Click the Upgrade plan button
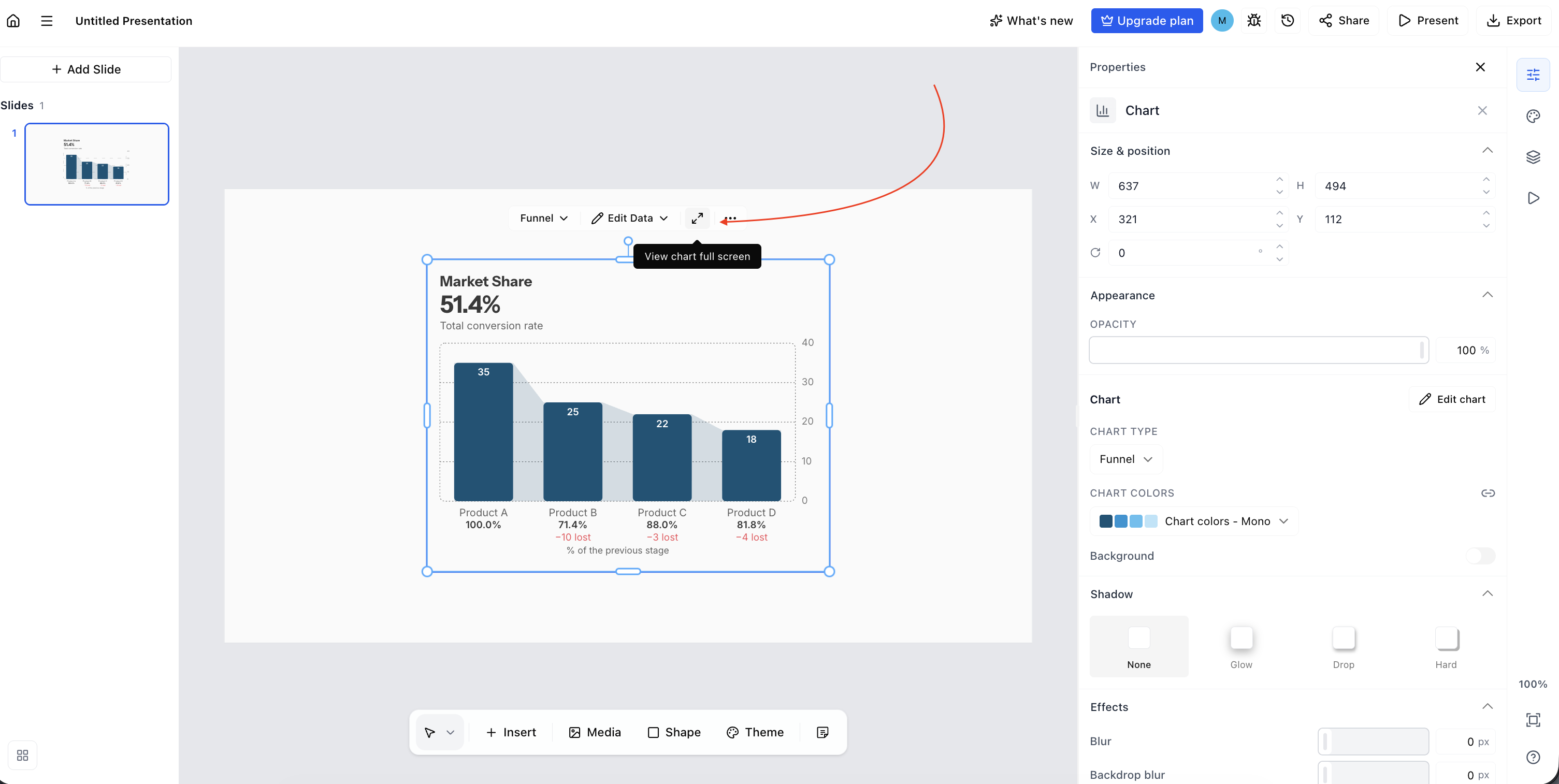The image size is (1559, 784). pos(1147,21)
